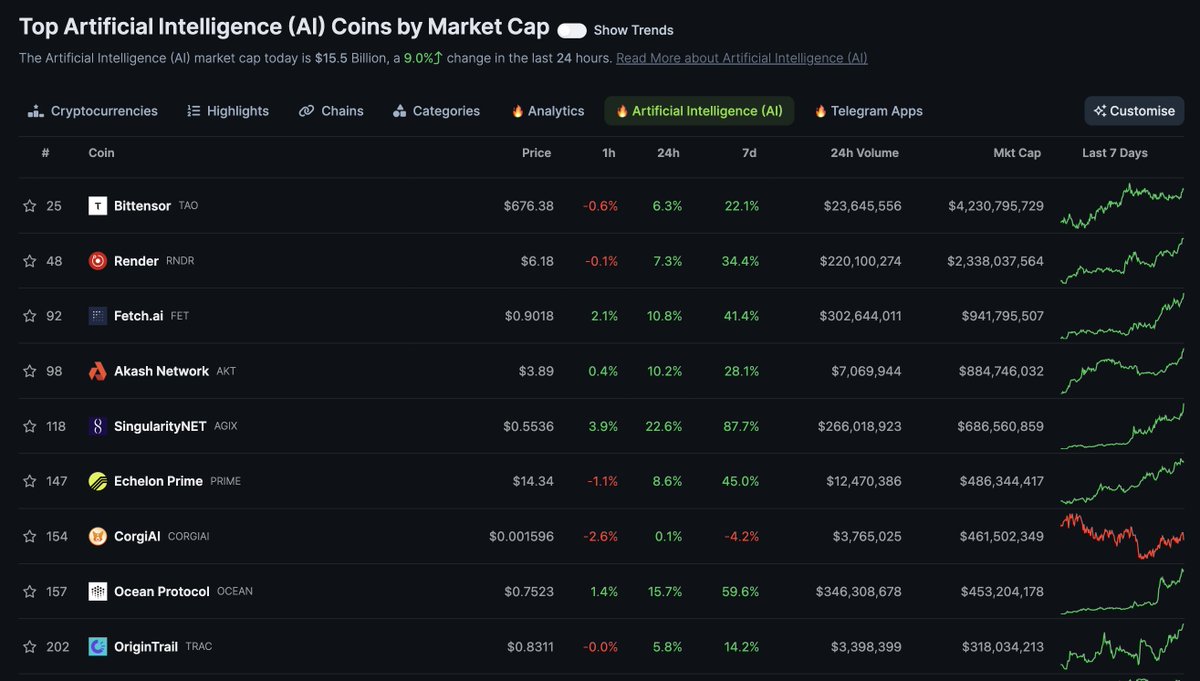The width and height of the screenshot is (1200, 681).
Task: Click the Bittensor TAO logo icon
Action: (x=98, y=206)
